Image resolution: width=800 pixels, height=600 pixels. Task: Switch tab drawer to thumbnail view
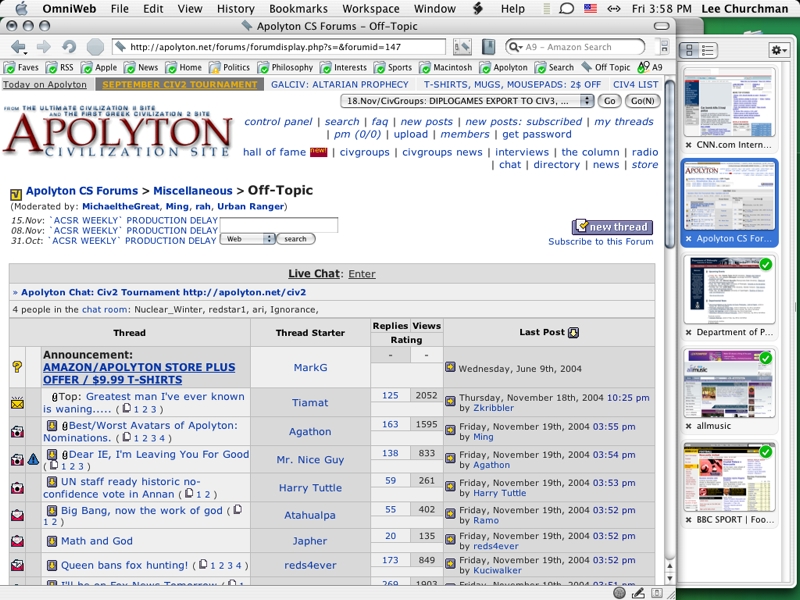point(689,50)
